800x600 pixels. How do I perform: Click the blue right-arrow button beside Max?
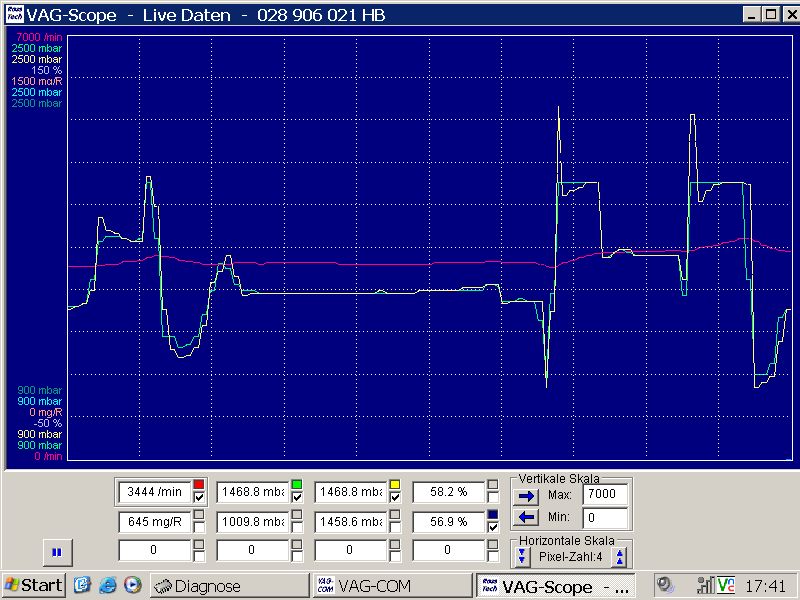click(x=527, y=495)
